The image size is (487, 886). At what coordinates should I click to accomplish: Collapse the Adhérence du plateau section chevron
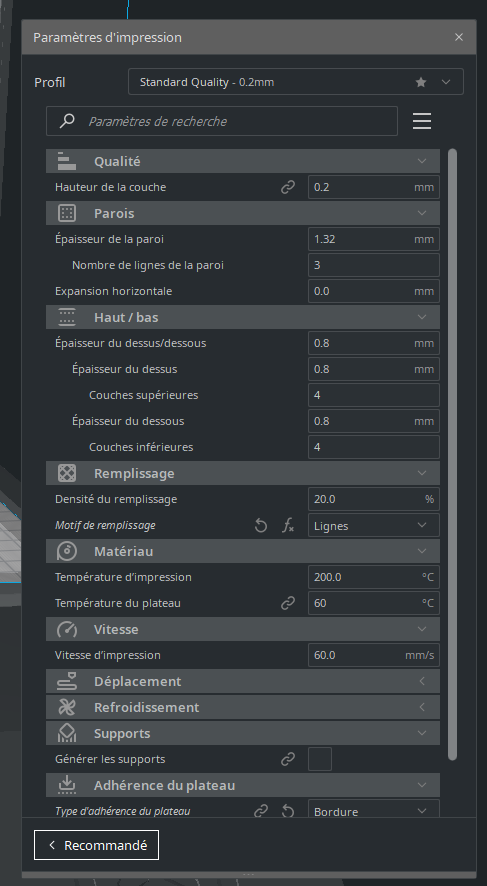pos(422,785)
